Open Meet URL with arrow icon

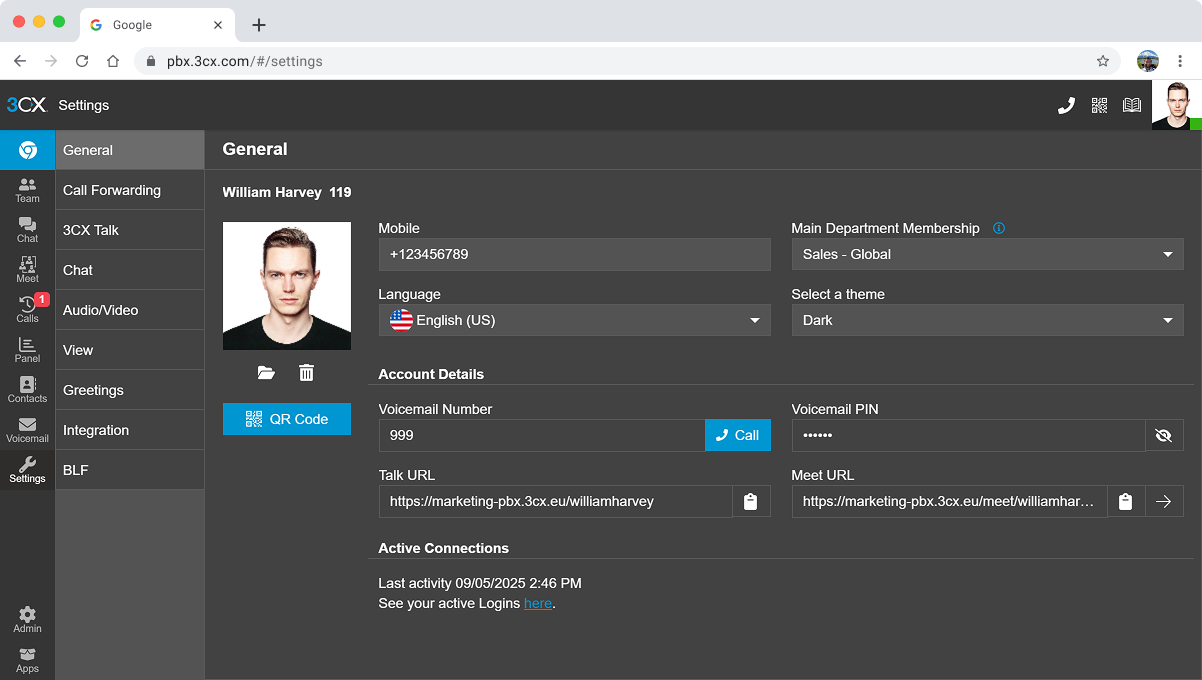point(1164,502)
